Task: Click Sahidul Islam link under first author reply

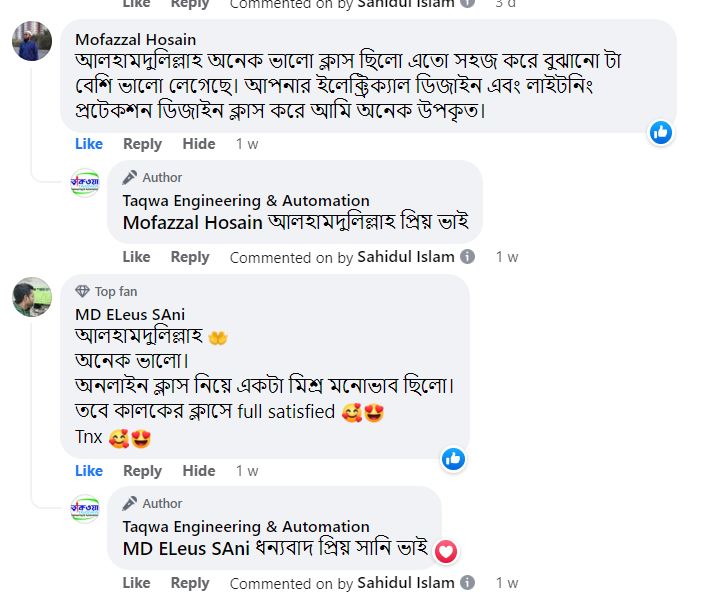Action: pos(405,257)
